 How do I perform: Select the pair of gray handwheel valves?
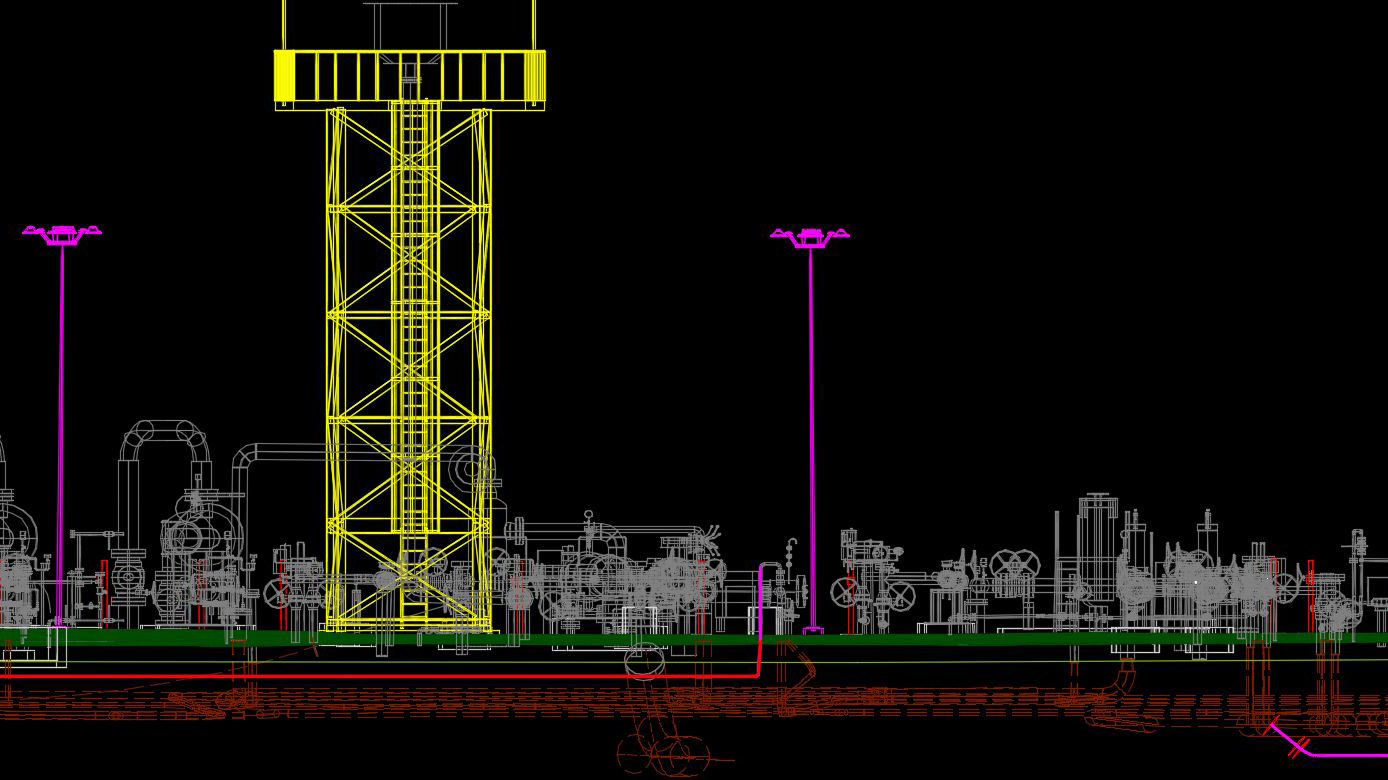[x=1014, y=565]
